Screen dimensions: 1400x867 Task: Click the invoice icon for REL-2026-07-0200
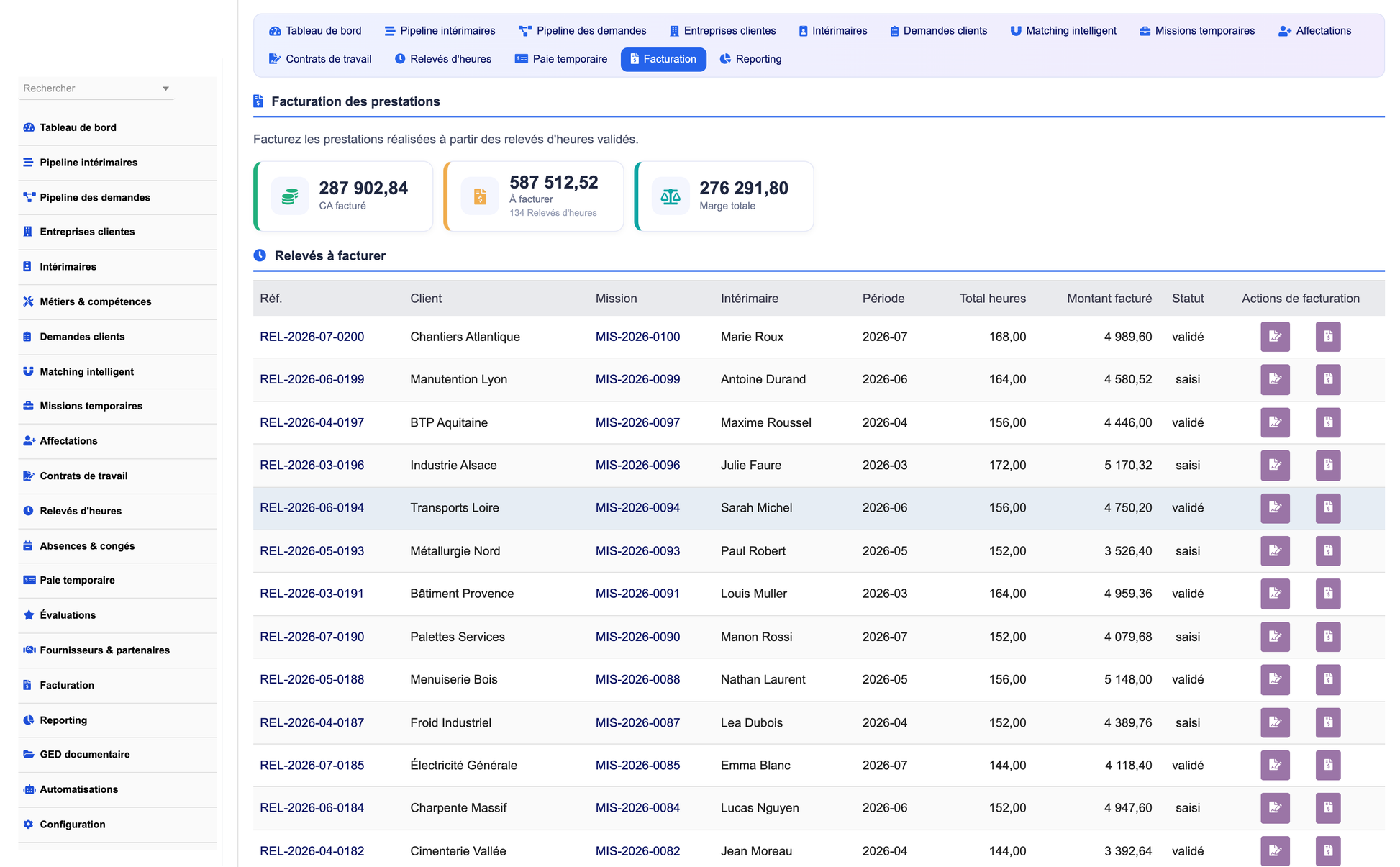point(1328,337)
